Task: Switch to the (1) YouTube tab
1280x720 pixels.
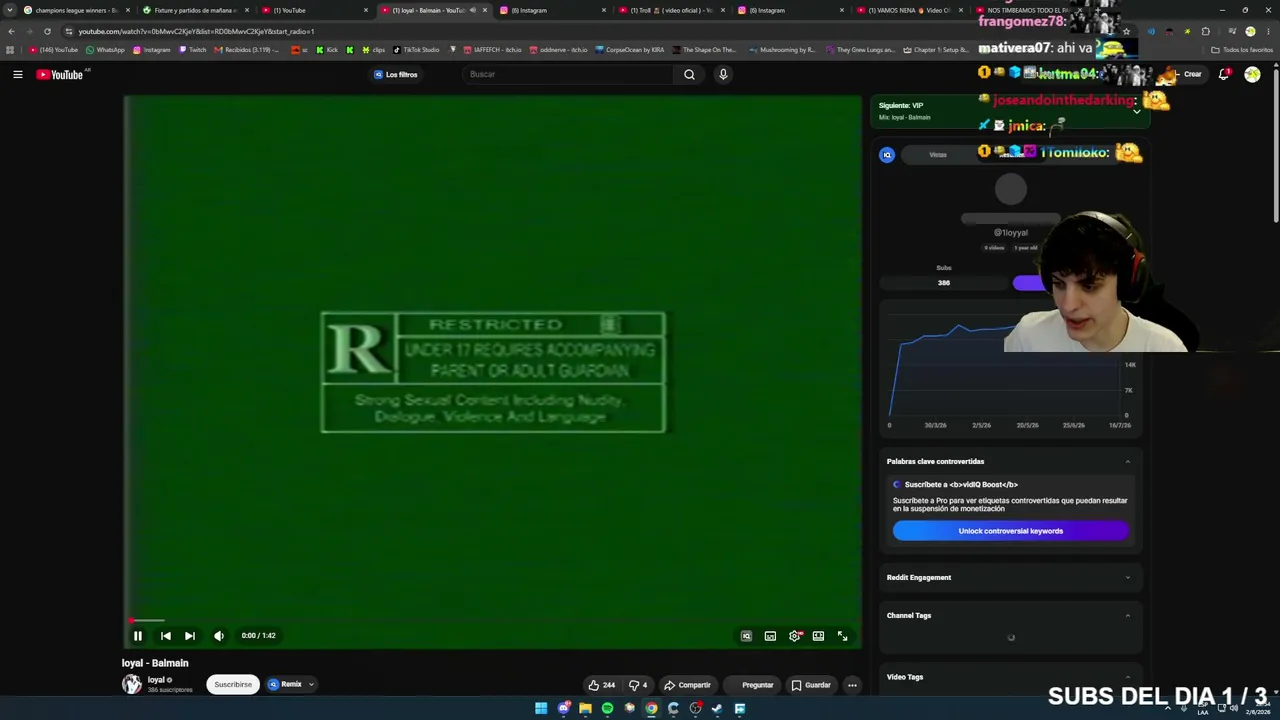Action: [x=314, y=10]
